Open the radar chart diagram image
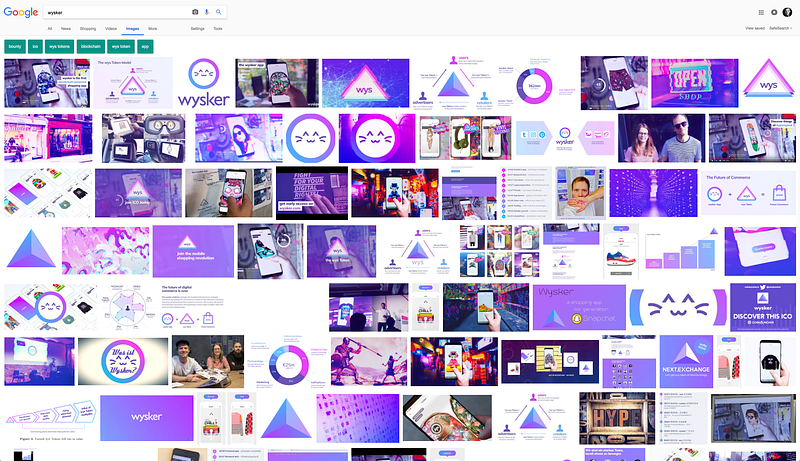 (128, 308)
